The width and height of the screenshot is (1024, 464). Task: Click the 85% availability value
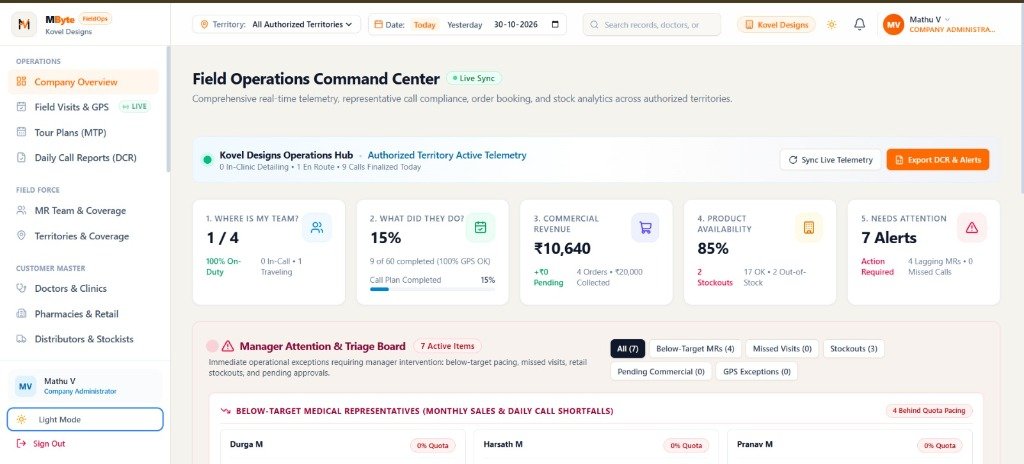pyautogui.click(x=713, y=248)
